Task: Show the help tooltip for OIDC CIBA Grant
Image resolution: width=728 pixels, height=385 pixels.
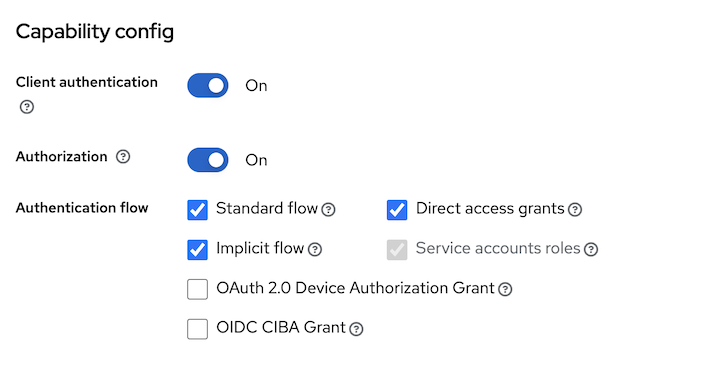Action: point(356,329)
